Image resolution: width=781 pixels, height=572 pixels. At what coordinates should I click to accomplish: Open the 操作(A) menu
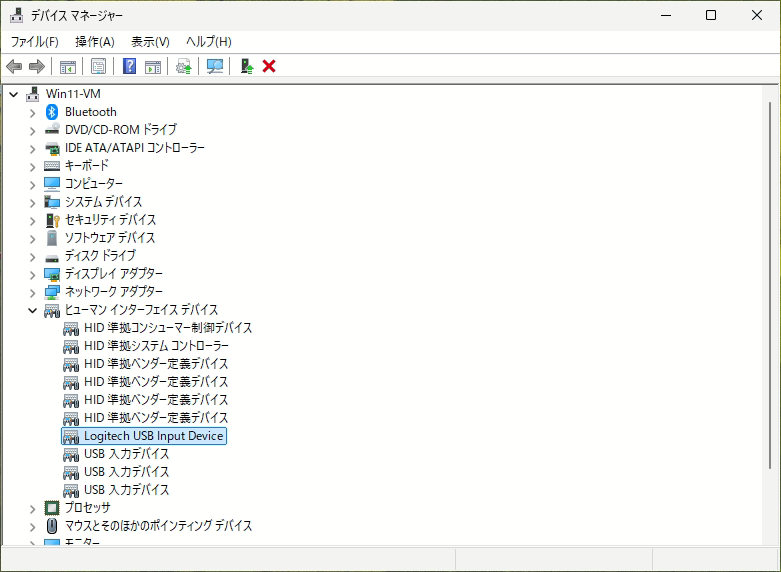[x=95, y=42]
